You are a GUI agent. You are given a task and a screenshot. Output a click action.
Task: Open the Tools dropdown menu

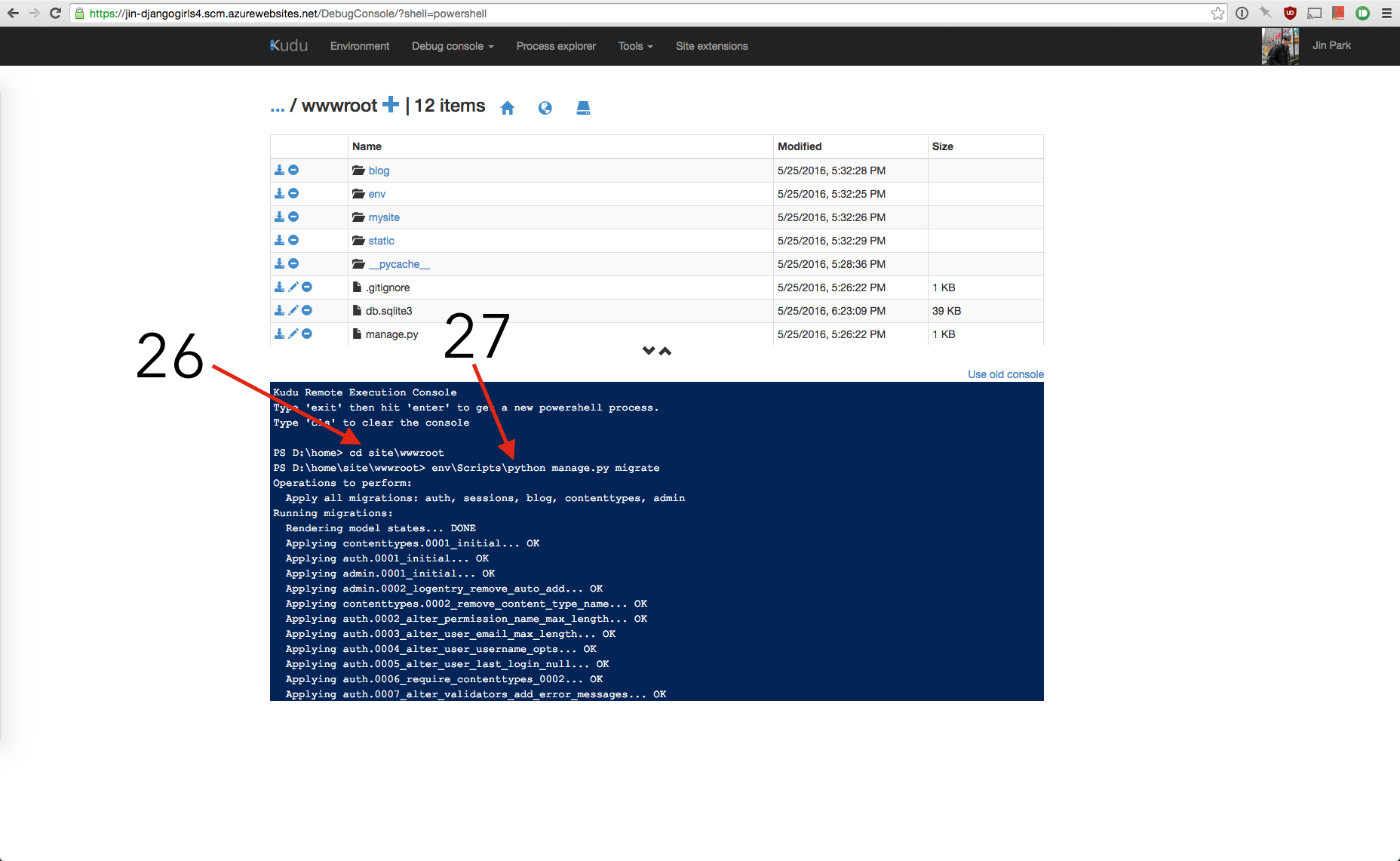point(635,46)
